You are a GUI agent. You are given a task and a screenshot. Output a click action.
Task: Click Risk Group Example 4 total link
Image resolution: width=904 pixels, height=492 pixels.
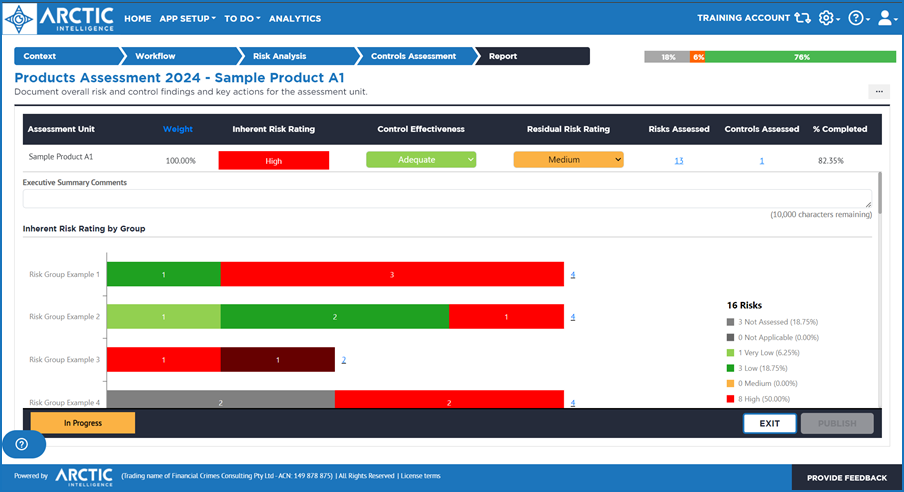click(x=572, y=403)
